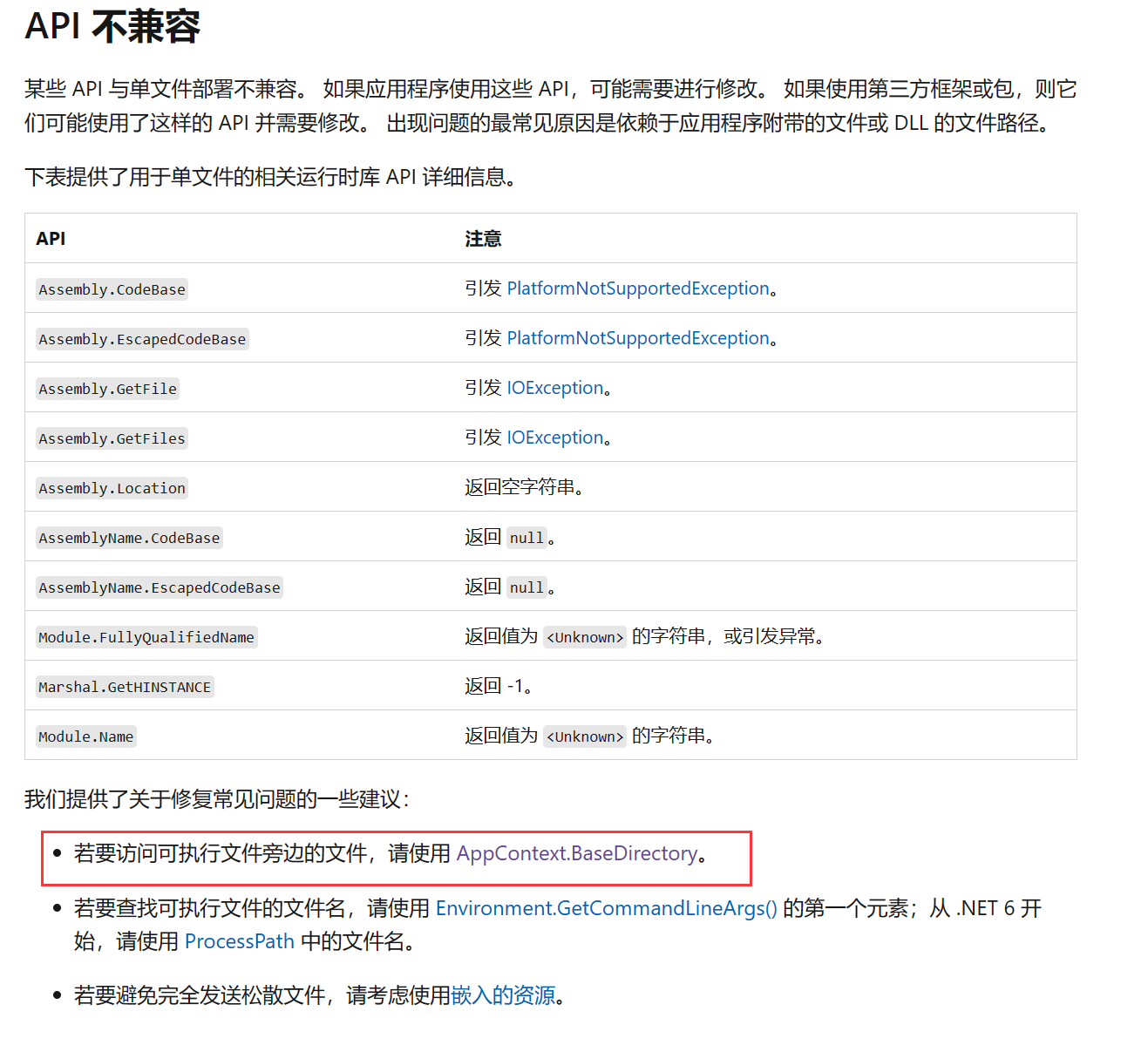Open the Environment.GetCommandLineArgs() link

607,908
